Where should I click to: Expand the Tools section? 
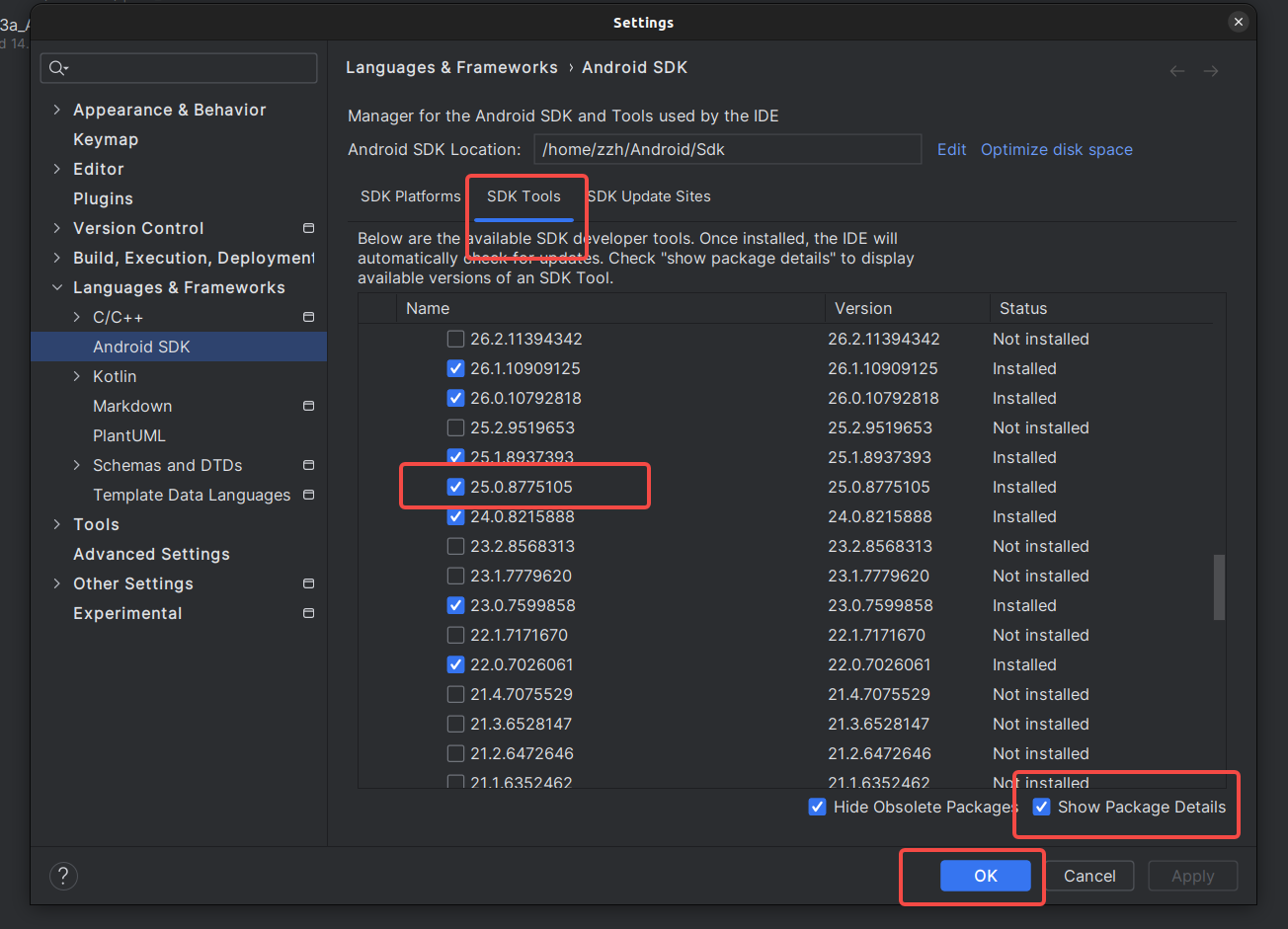click(x=56, y=524)
